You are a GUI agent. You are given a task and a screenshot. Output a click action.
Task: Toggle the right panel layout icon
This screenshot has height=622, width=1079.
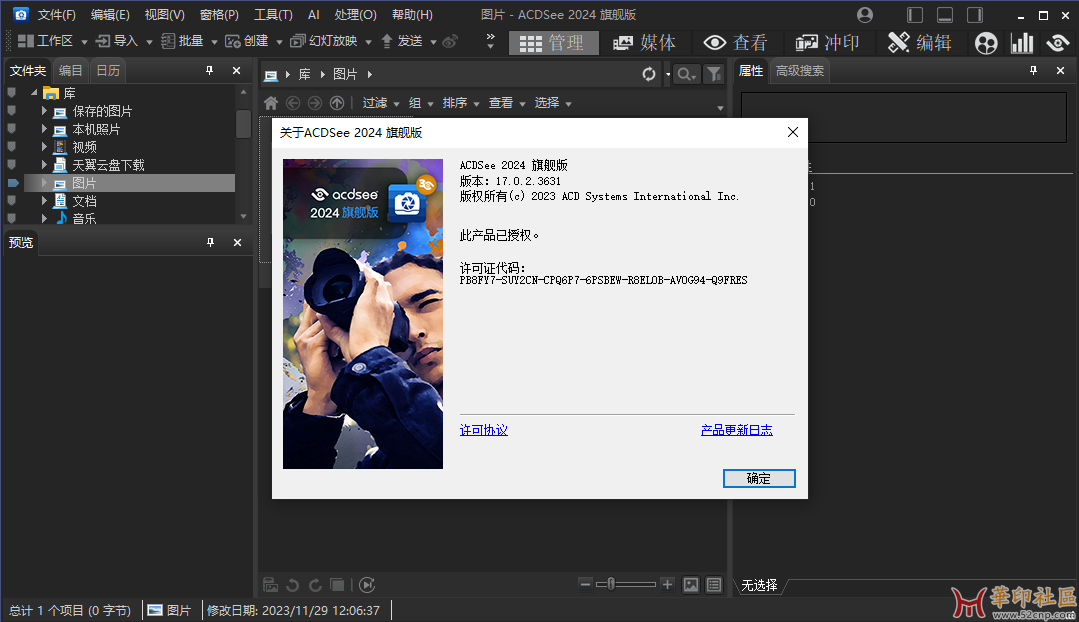pos(975,14)
